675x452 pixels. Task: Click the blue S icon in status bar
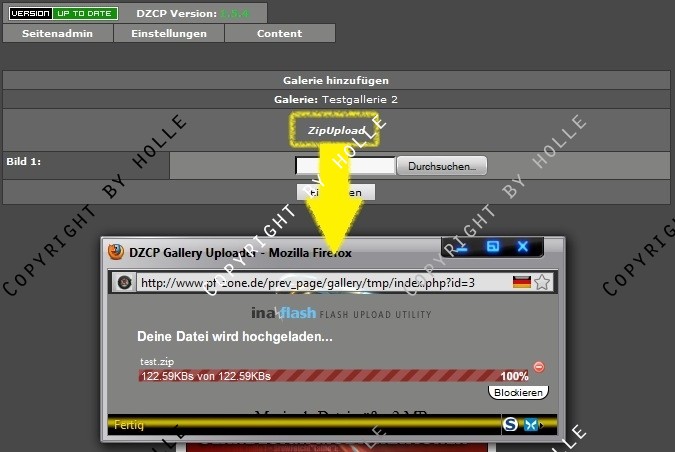tap(510, 425)
